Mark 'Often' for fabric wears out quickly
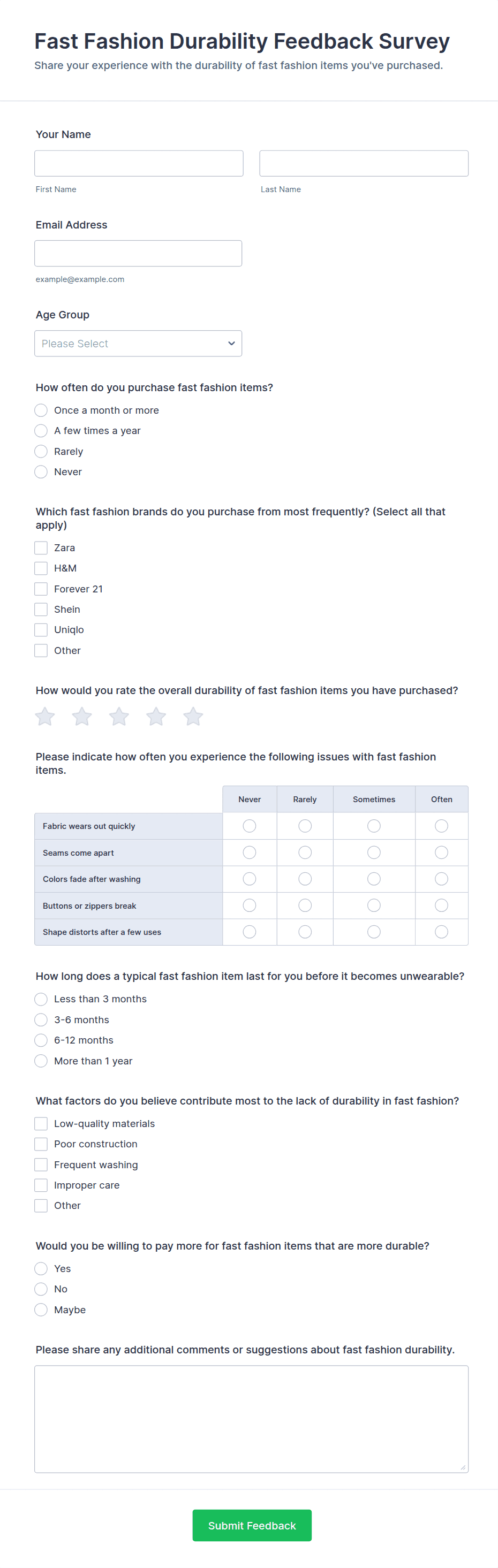This screenshot has width=498, height=1568. 441,825
